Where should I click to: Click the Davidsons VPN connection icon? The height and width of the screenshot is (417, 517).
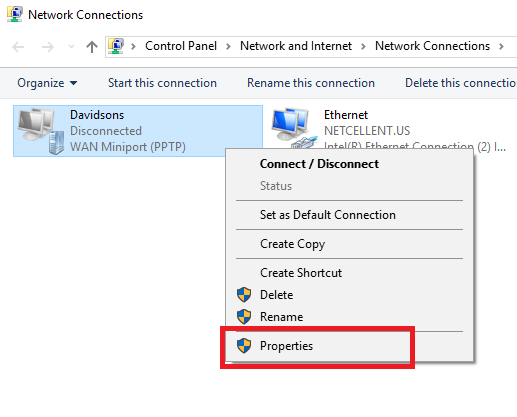coord(41,131)
